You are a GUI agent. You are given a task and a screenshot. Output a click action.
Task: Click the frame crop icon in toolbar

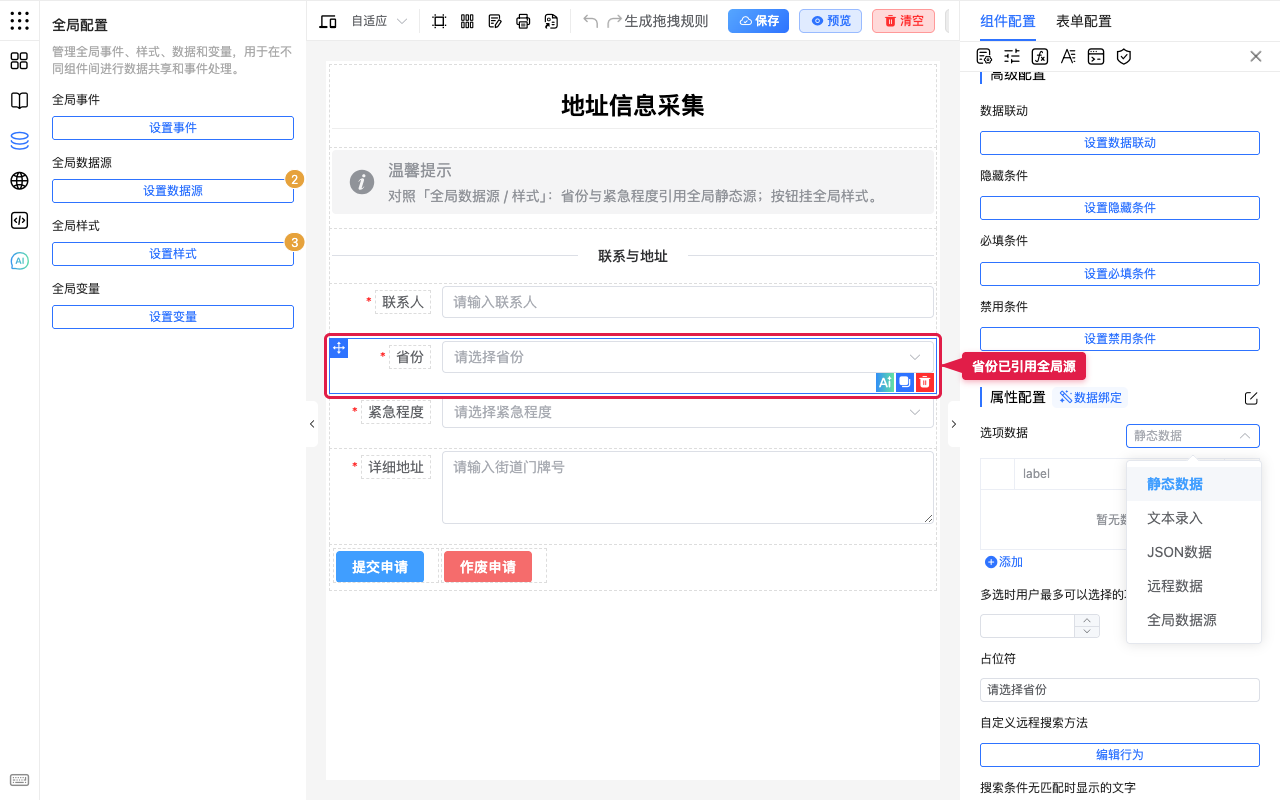439,21
